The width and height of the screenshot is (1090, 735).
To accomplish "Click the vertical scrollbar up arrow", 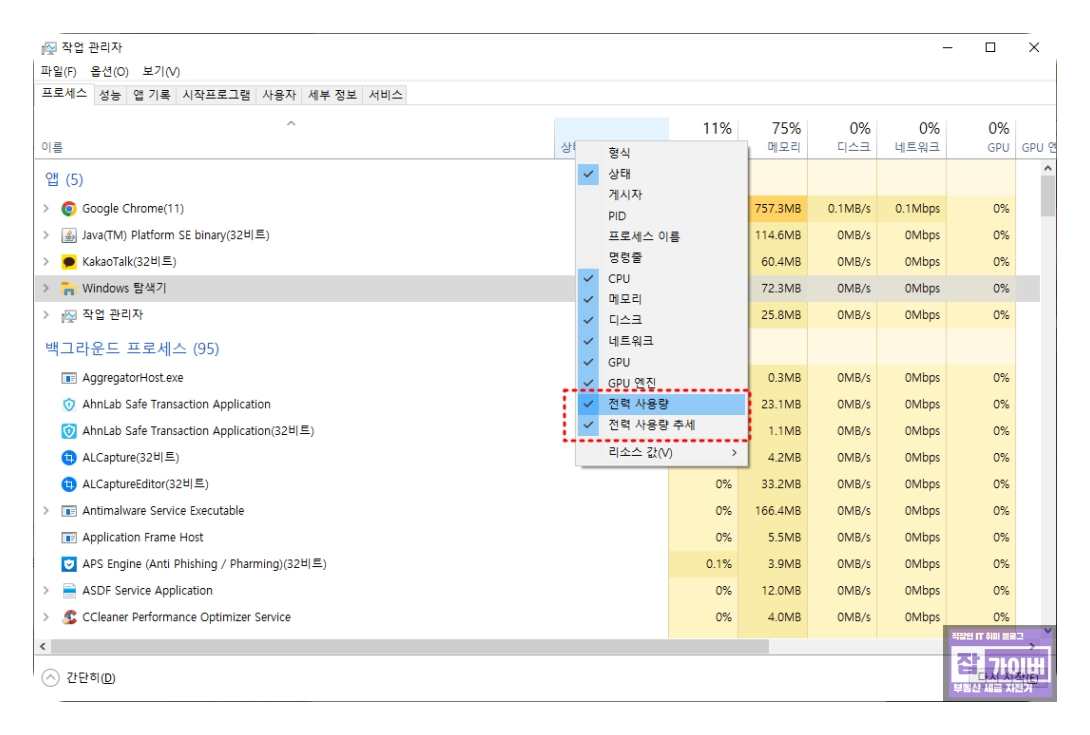I will (x=1048, y=168).
